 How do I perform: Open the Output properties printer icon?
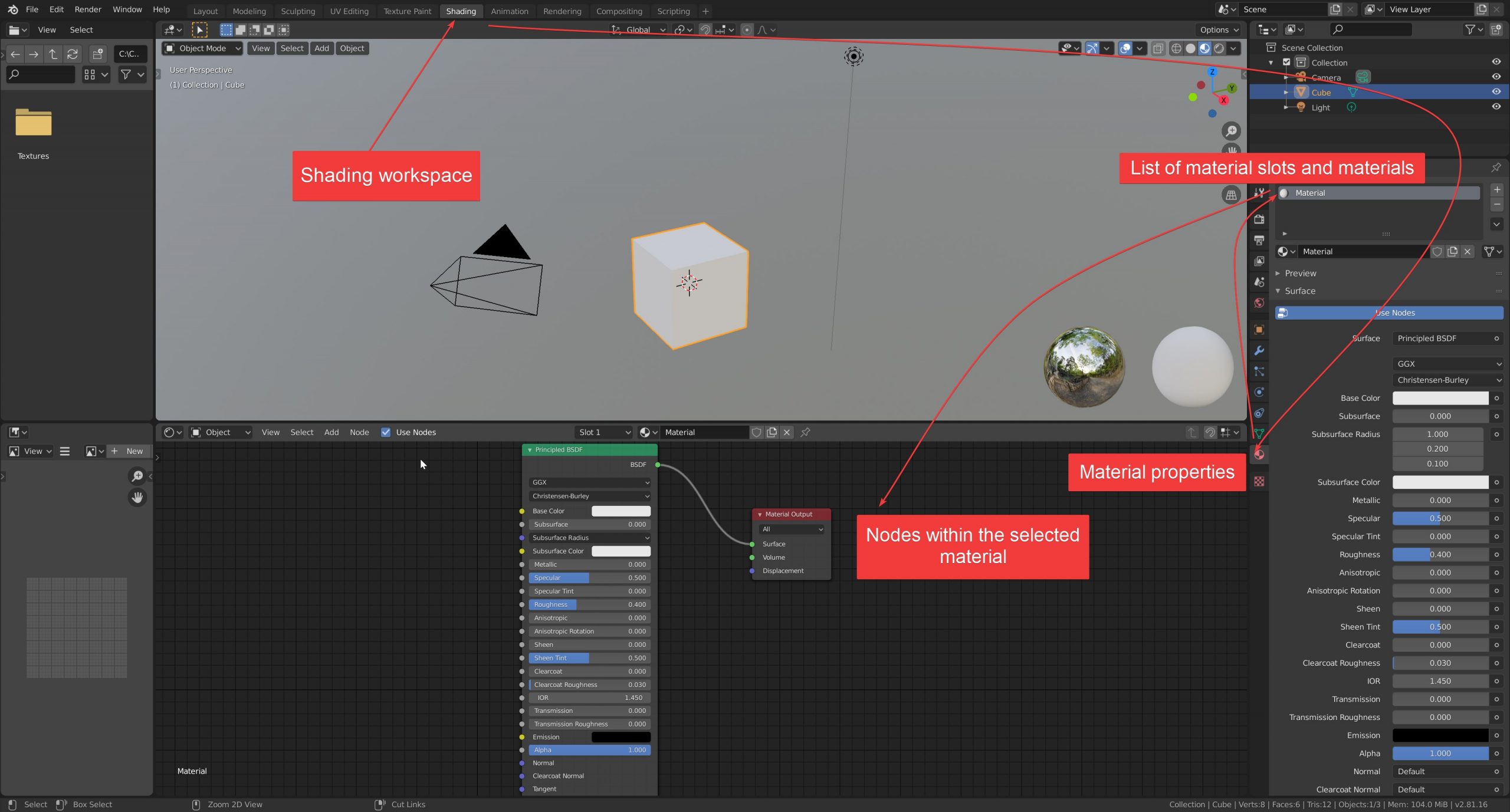(x=1259, y=241)
